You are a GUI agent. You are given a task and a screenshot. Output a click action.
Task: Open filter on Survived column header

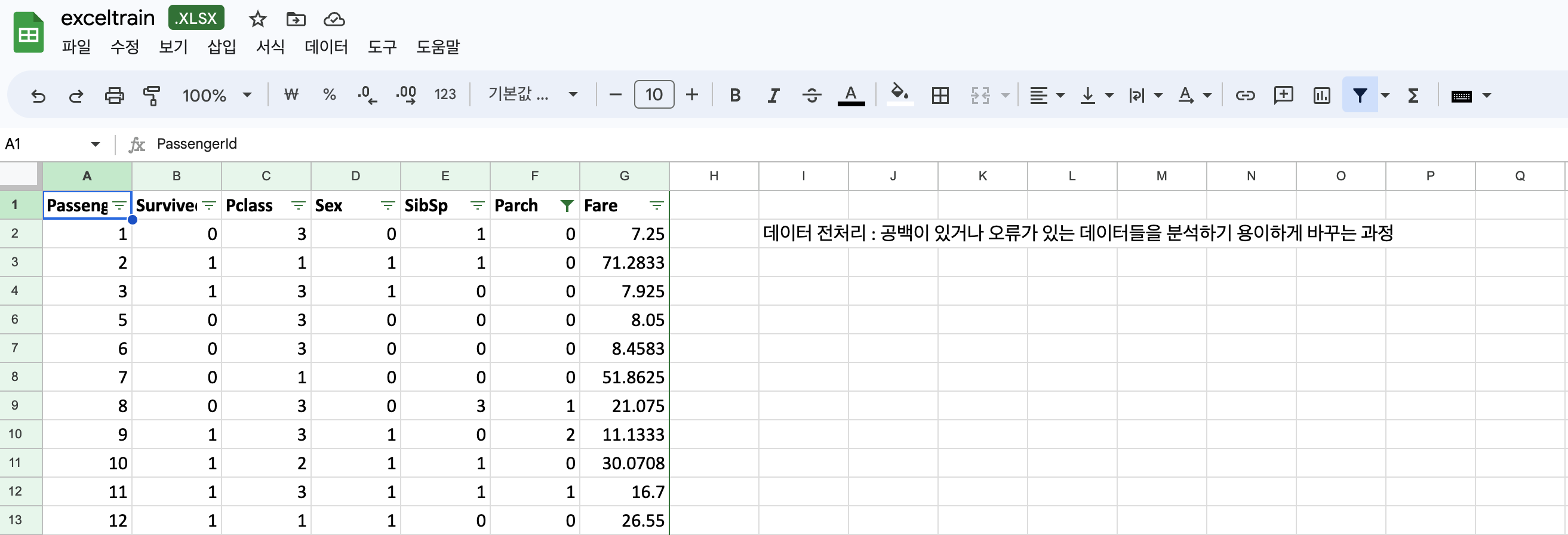[x=209, y=205]
